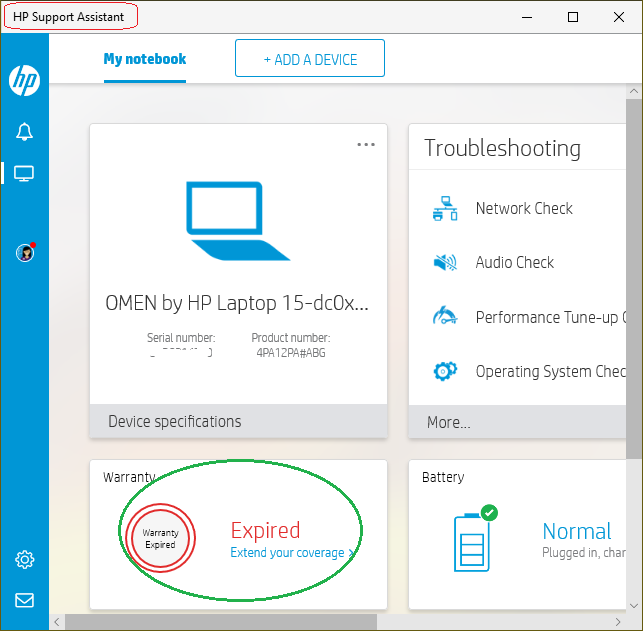Click the Operating System Check gear icon
643x631 pixels.
(x=445, y=371)
